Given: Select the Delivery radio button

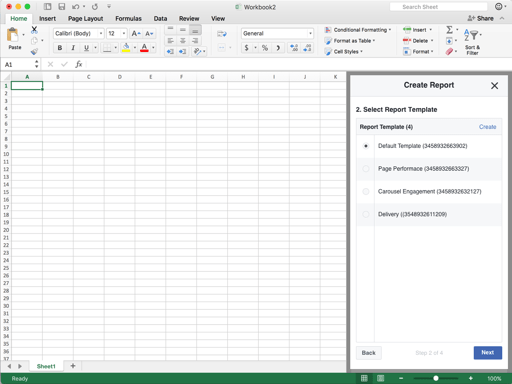Looking at the screenshot, I should point(366,214).
